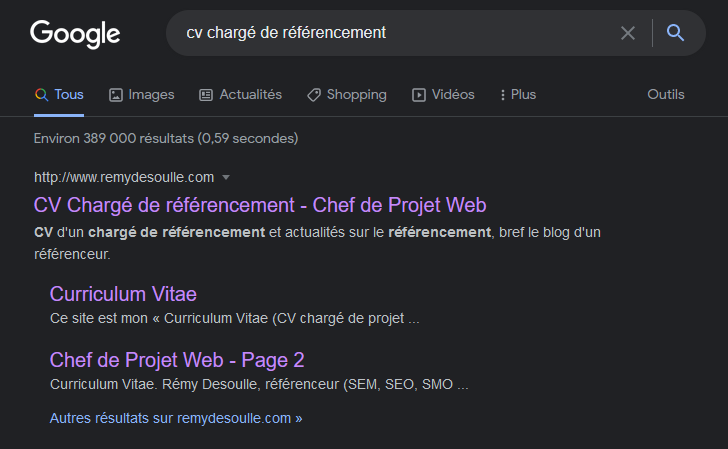The image size is (728, 449).
Task: Submit search with the magnifying glass icon
Action: pos(675,33)
